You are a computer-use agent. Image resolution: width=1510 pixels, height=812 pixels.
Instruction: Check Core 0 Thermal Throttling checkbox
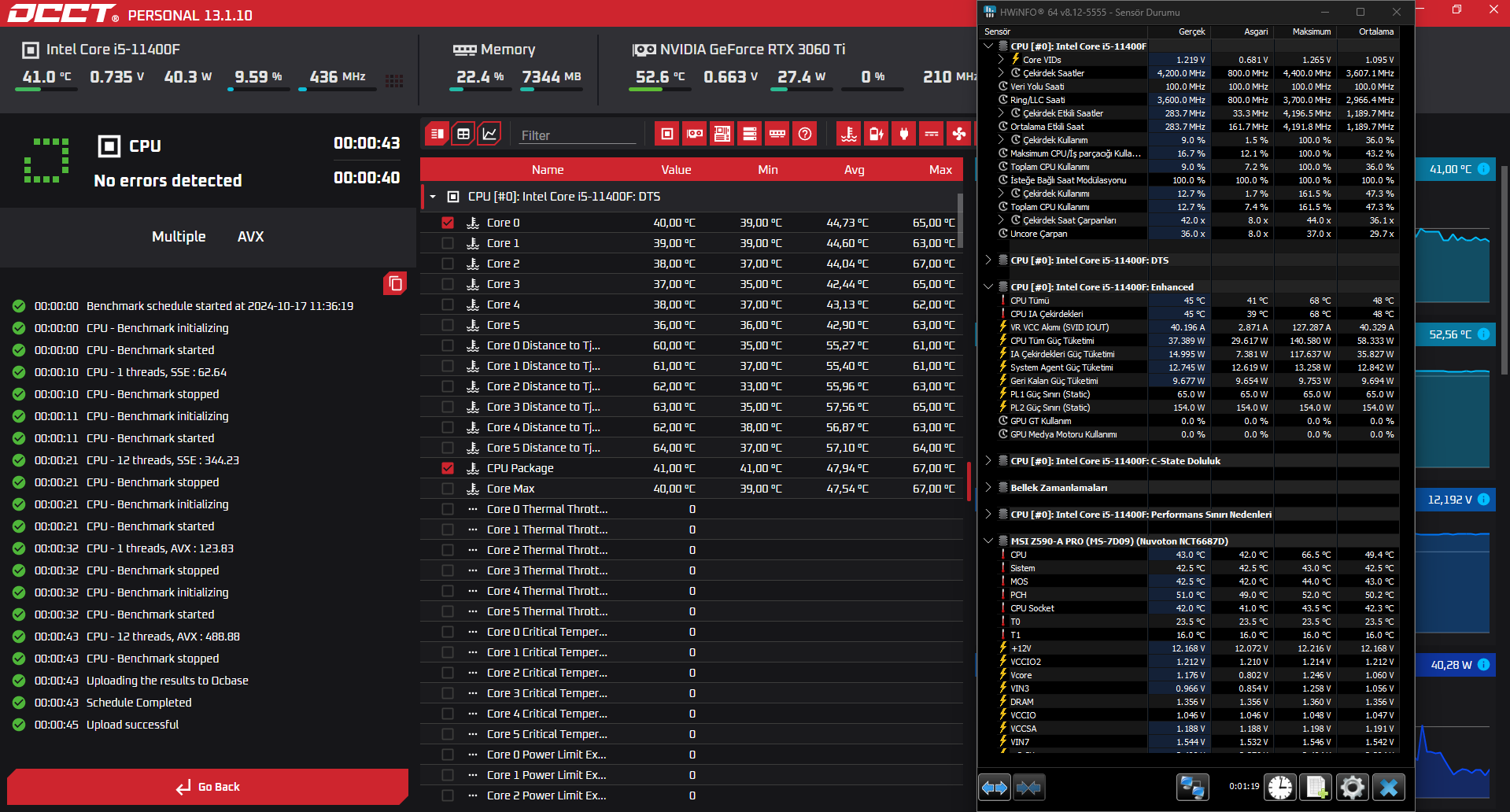coord(448,509)
